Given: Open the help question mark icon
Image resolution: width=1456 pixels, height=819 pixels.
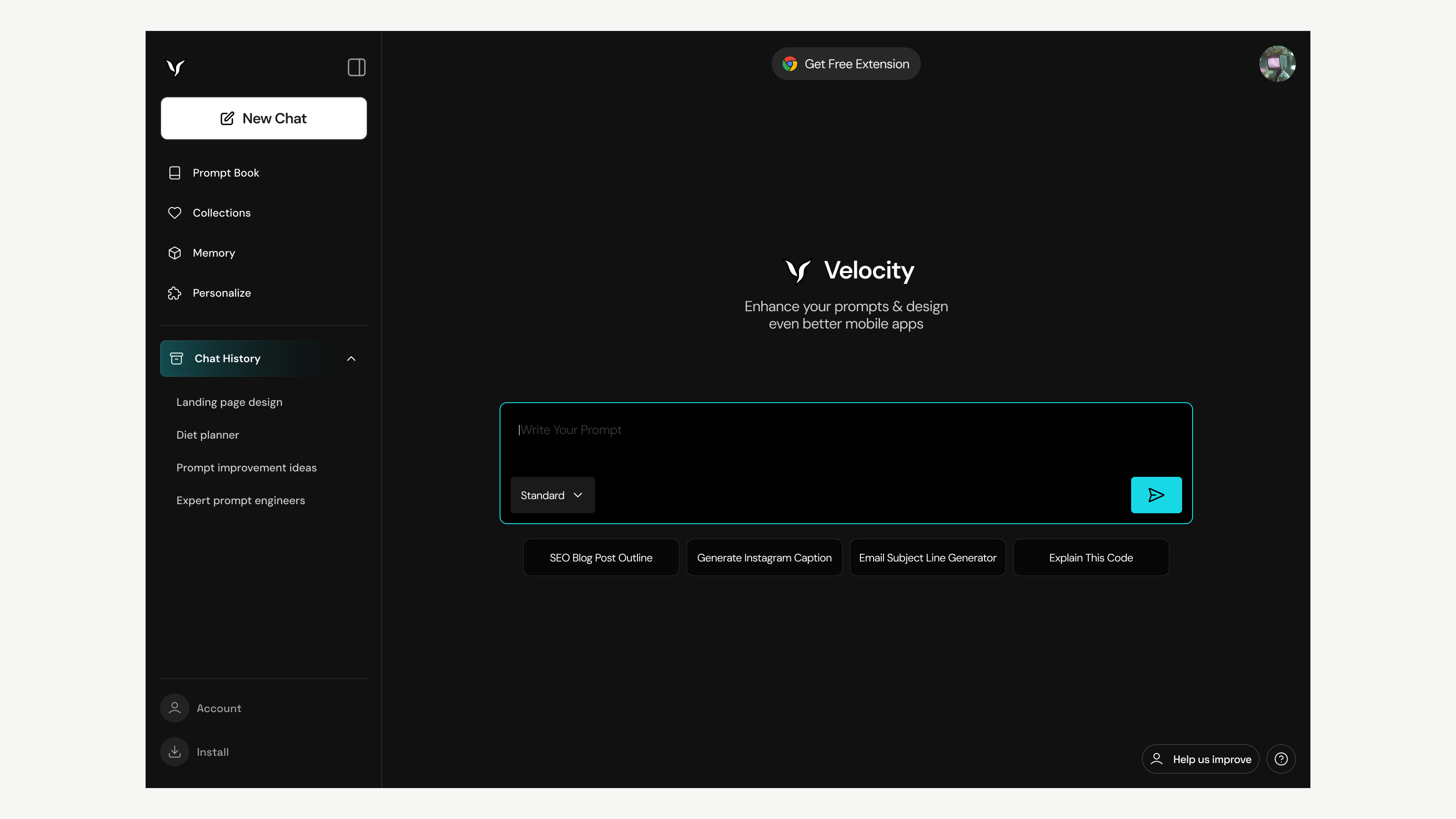Looking at the screenshot, I should [1281, 758].
